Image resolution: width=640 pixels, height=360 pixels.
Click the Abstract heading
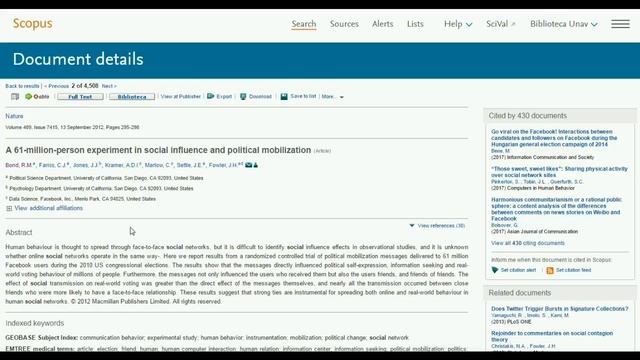(x=19, y=232)
